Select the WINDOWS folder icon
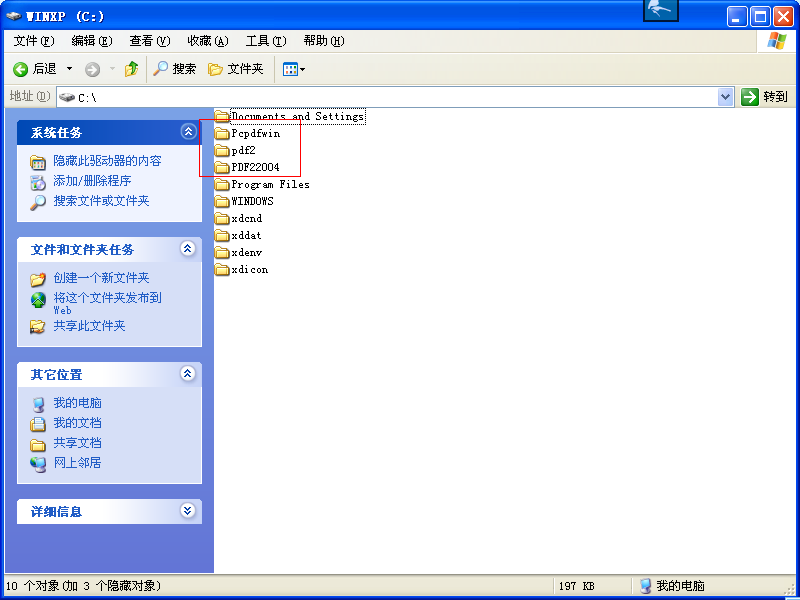 pos(222,202)
